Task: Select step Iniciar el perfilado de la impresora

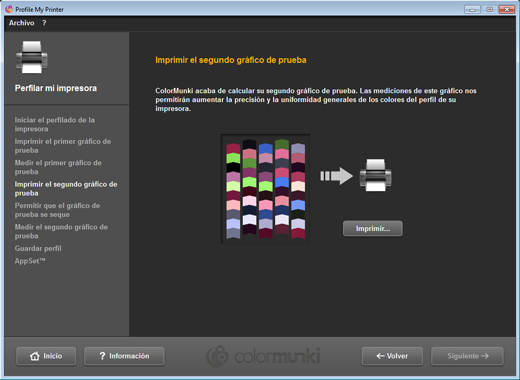Action: tap(55, 124)
